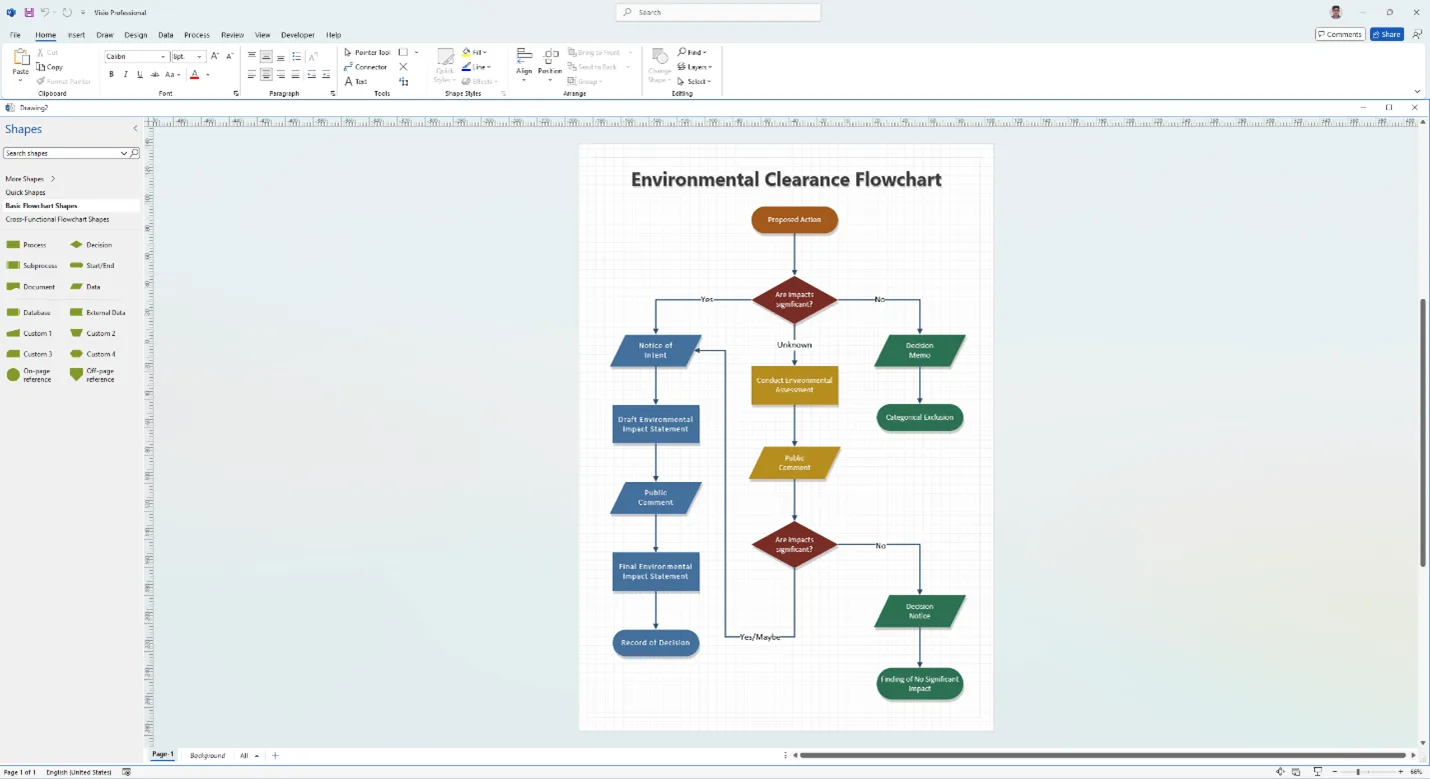Screen dimensions: 1430x779
Task: Expand the More Shapes submenu
Action: pos(30,179)
